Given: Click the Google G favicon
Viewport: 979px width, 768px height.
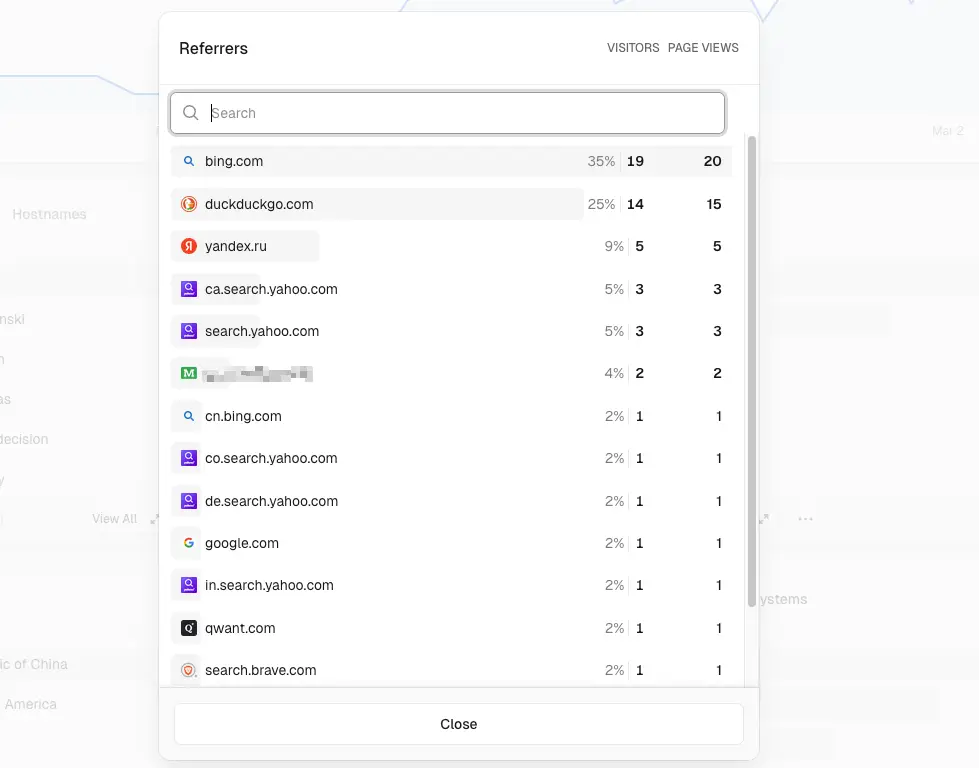Looking at the screenshot, I should click(189, 543).
